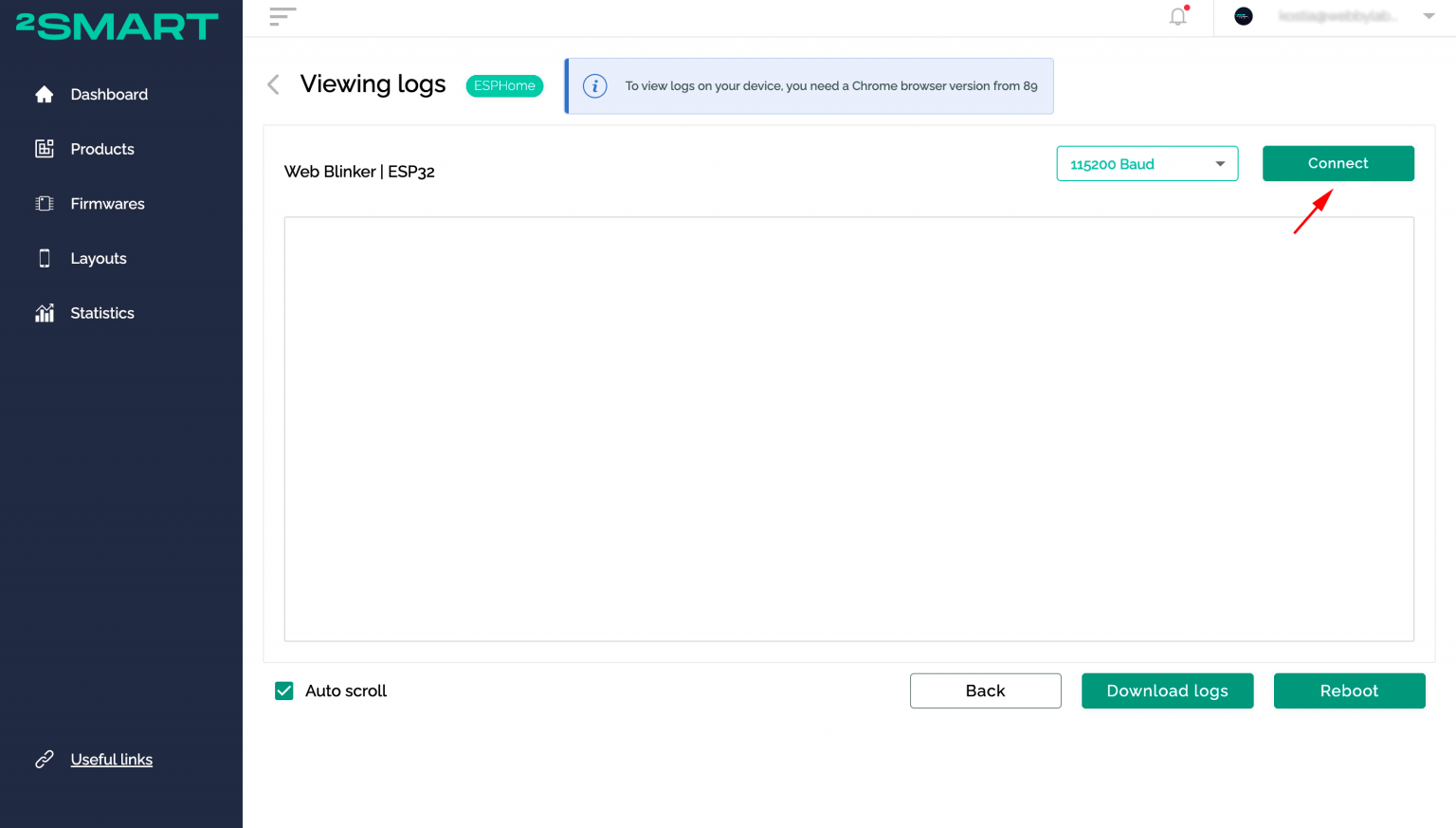This screenshot has height=828, width=1456.
Task: Click the Connect button
Action: 1338,163
